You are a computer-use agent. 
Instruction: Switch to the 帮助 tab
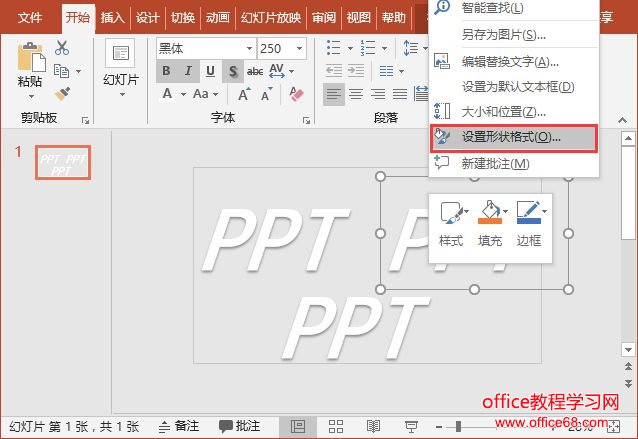point(393,18)
